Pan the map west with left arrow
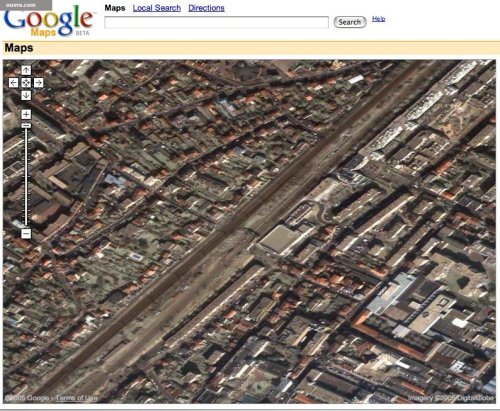 pyautogui.click(x=13, y=83)
